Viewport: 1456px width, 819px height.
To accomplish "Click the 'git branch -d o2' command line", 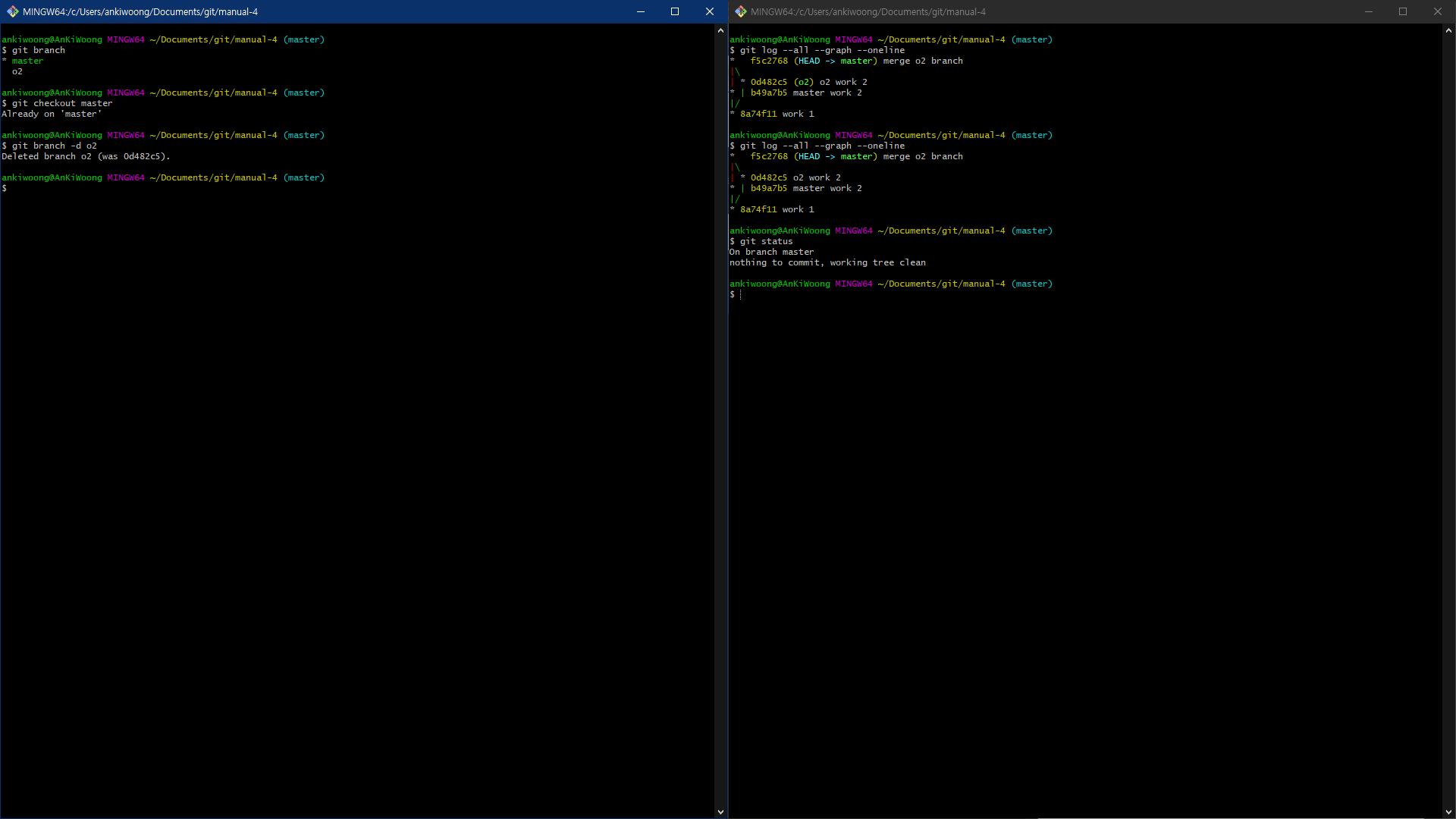I will (x=54, y=146).
